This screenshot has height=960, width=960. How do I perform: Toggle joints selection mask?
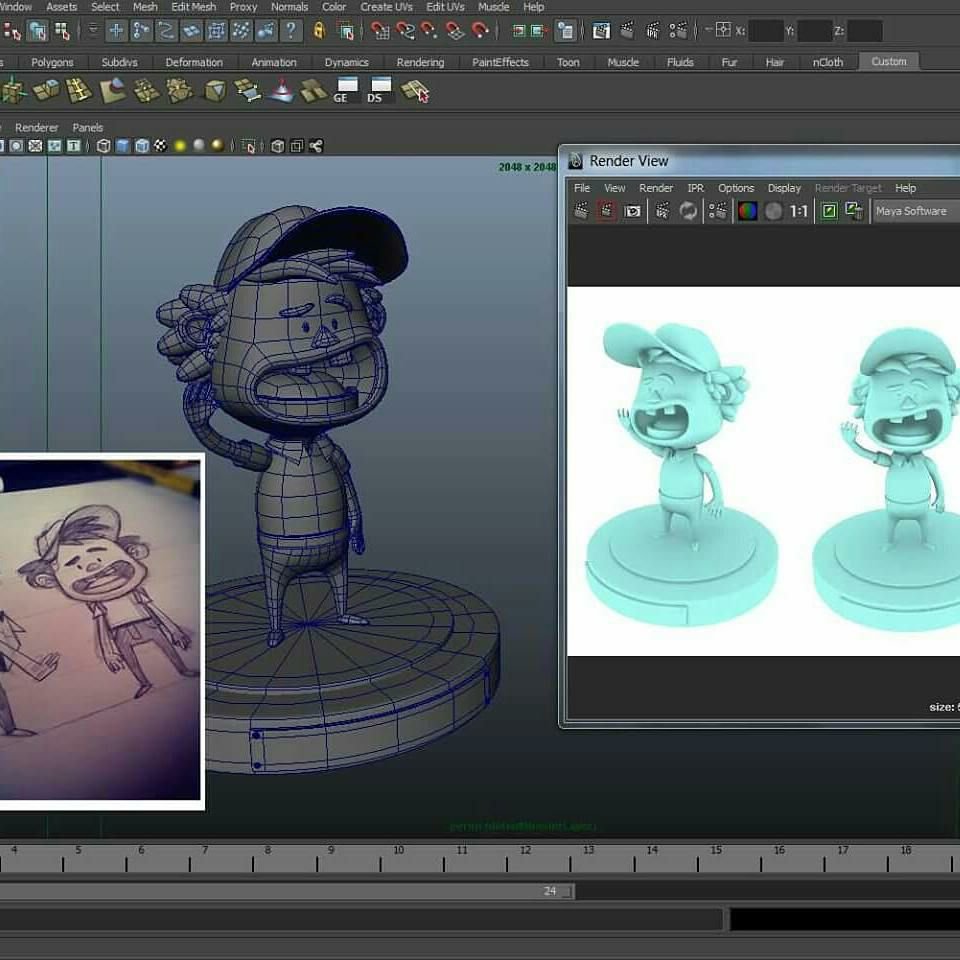[x=141, y=31]
